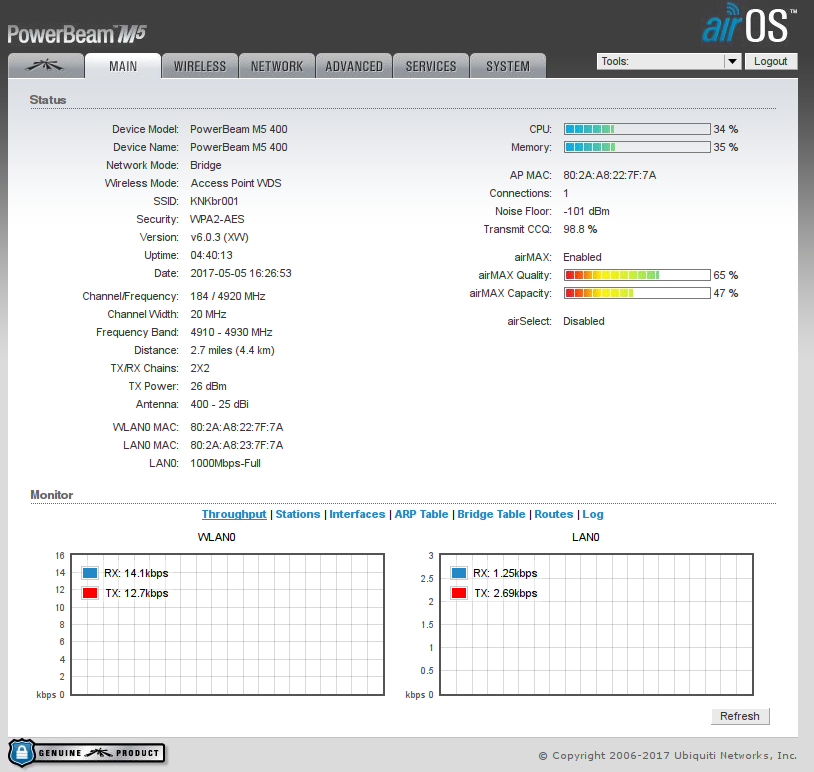Image resolution: width=814 pixels, height=772 pixels.
Task: Click the airSelect Disabled value
Action: coord(584,321)
